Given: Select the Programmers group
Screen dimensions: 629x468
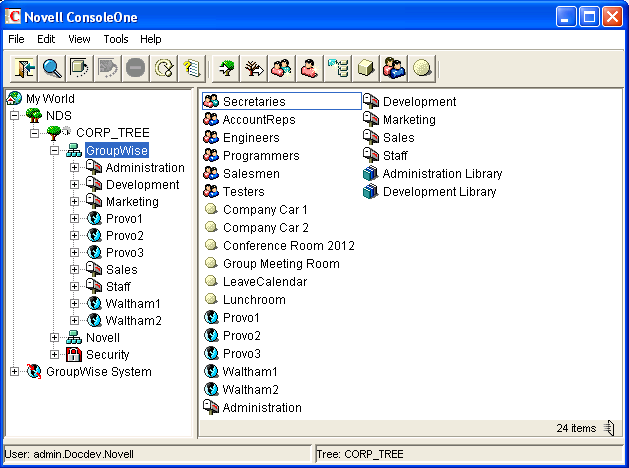Looking at the screenshot, I should tap(261, 156).
